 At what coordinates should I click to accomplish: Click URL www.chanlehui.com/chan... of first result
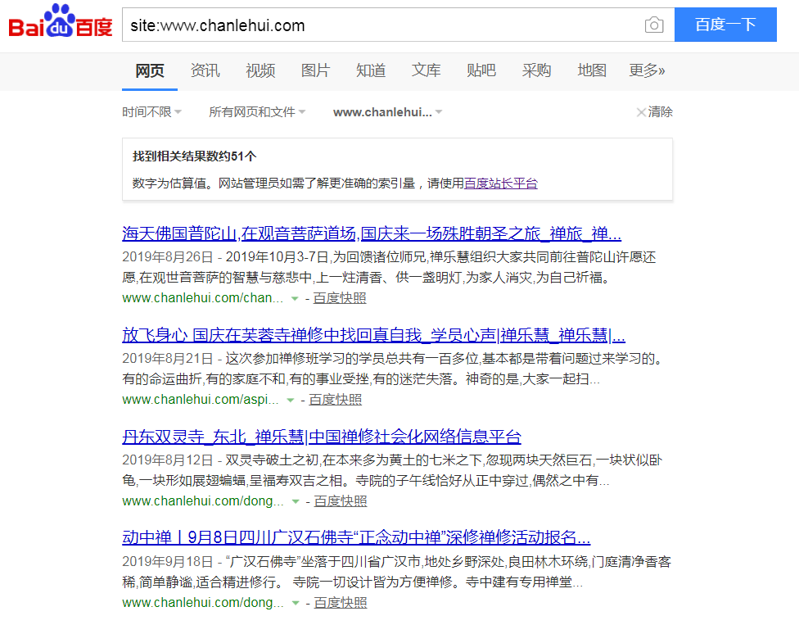tap(202, 298)
